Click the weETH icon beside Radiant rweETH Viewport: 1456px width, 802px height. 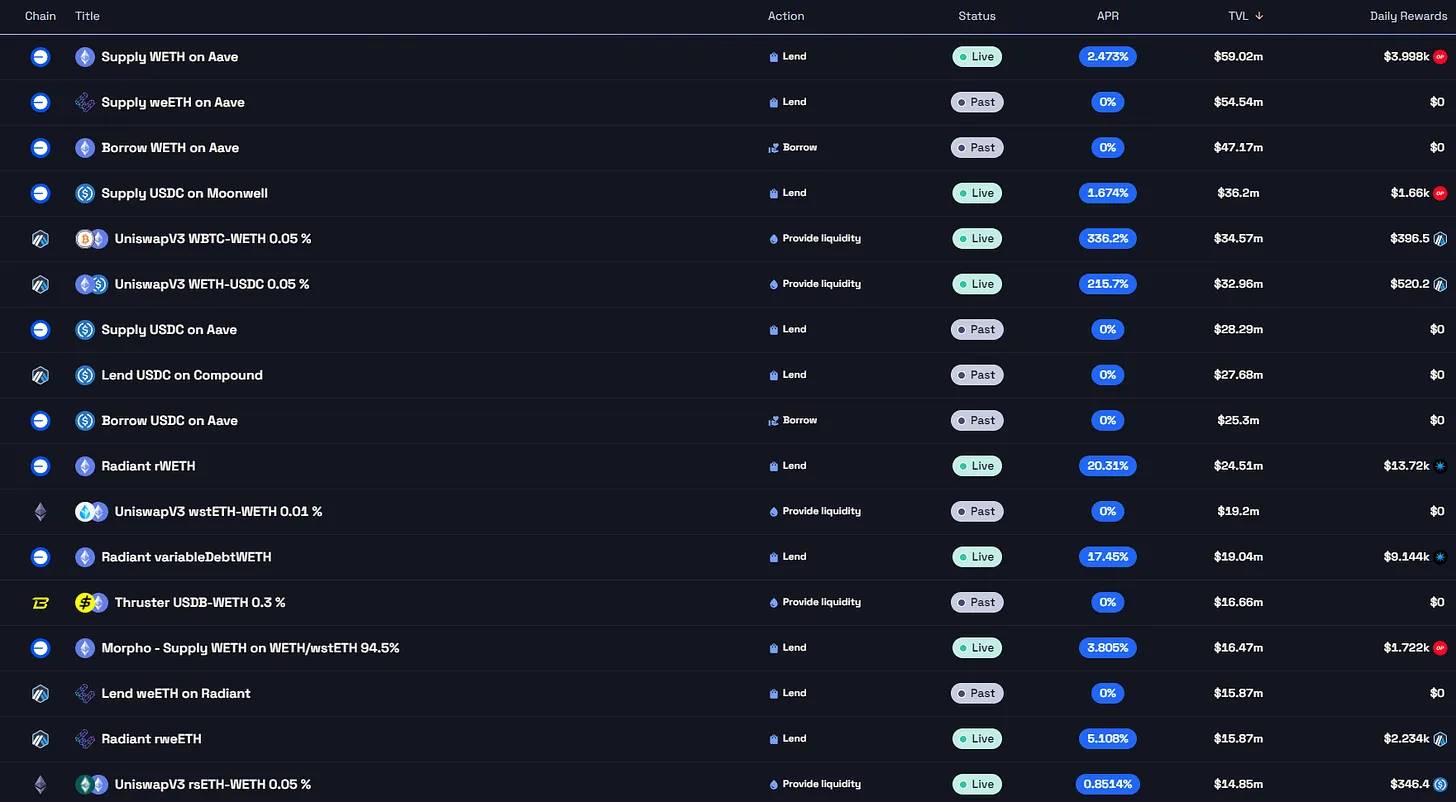tap(85, 739)
